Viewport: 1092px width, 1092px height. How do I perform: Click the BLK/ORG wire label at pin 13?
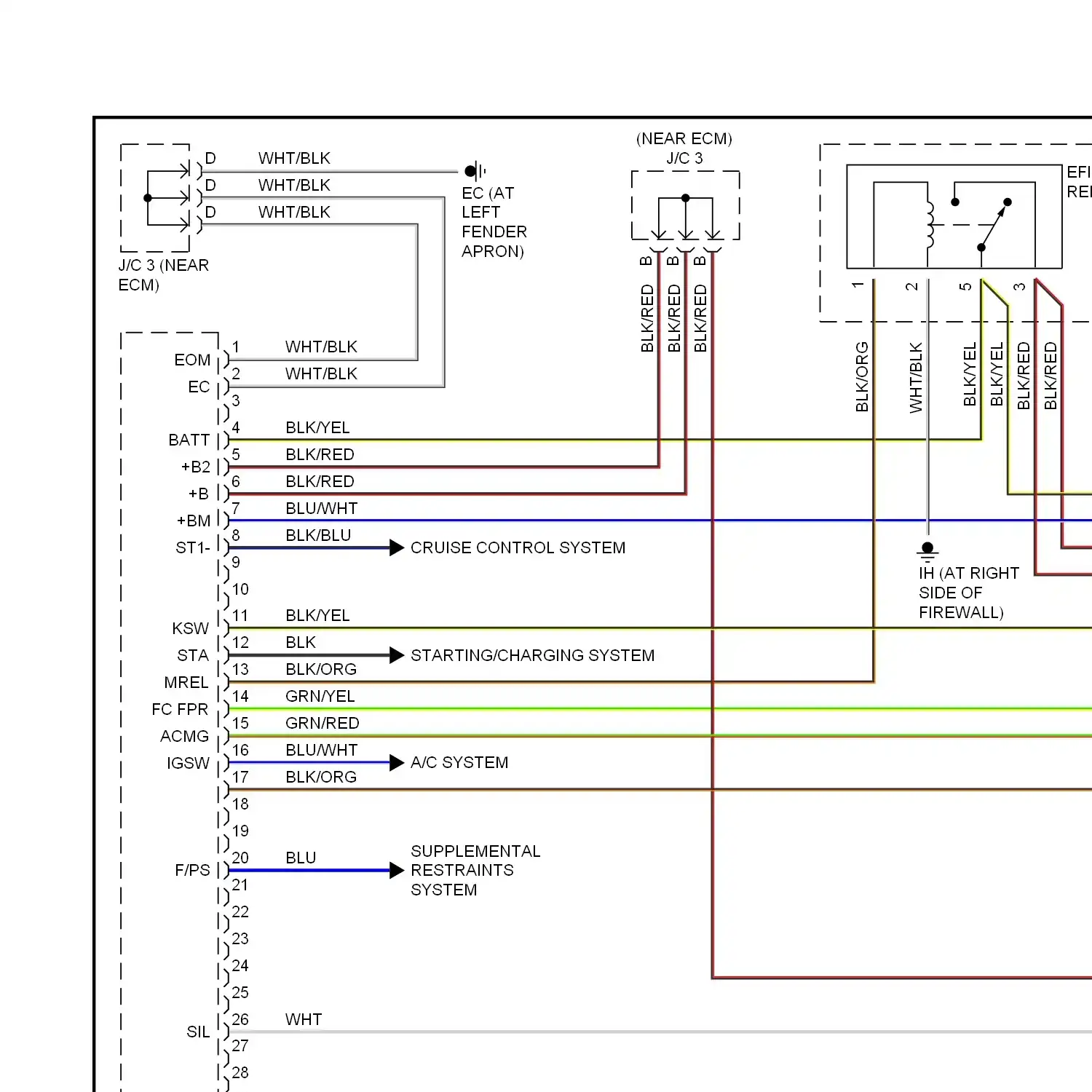click(x=321, y=670)
